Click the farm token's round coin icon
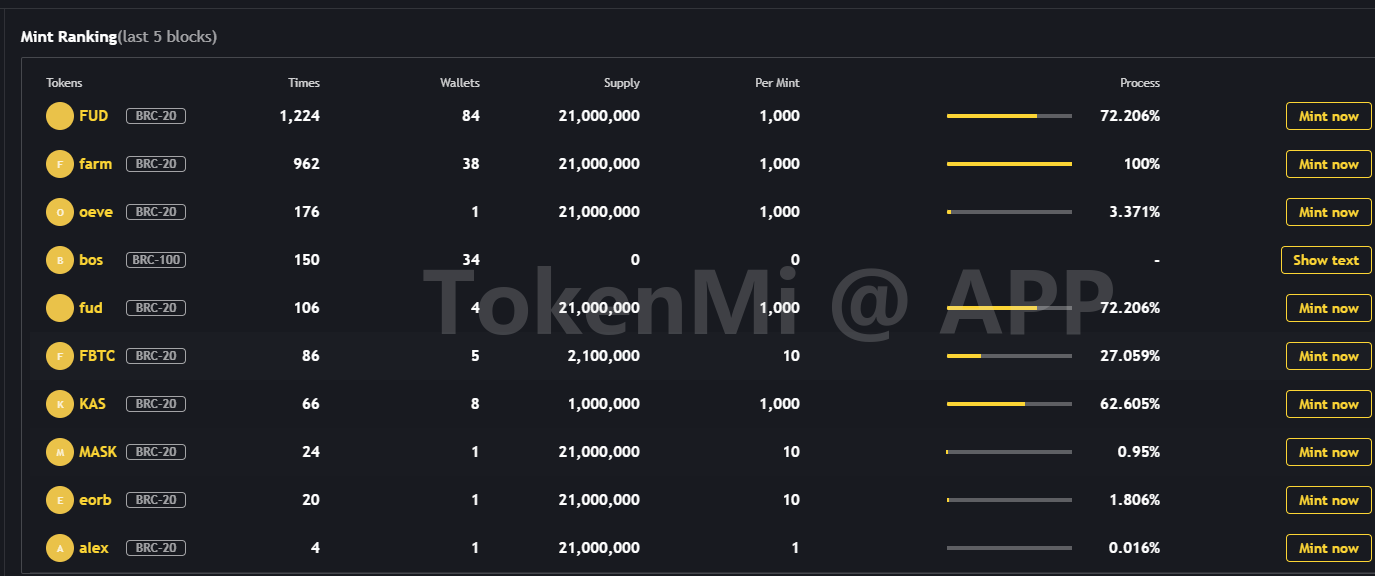Screen dimensions: 1375x576 tap(60, 164)
